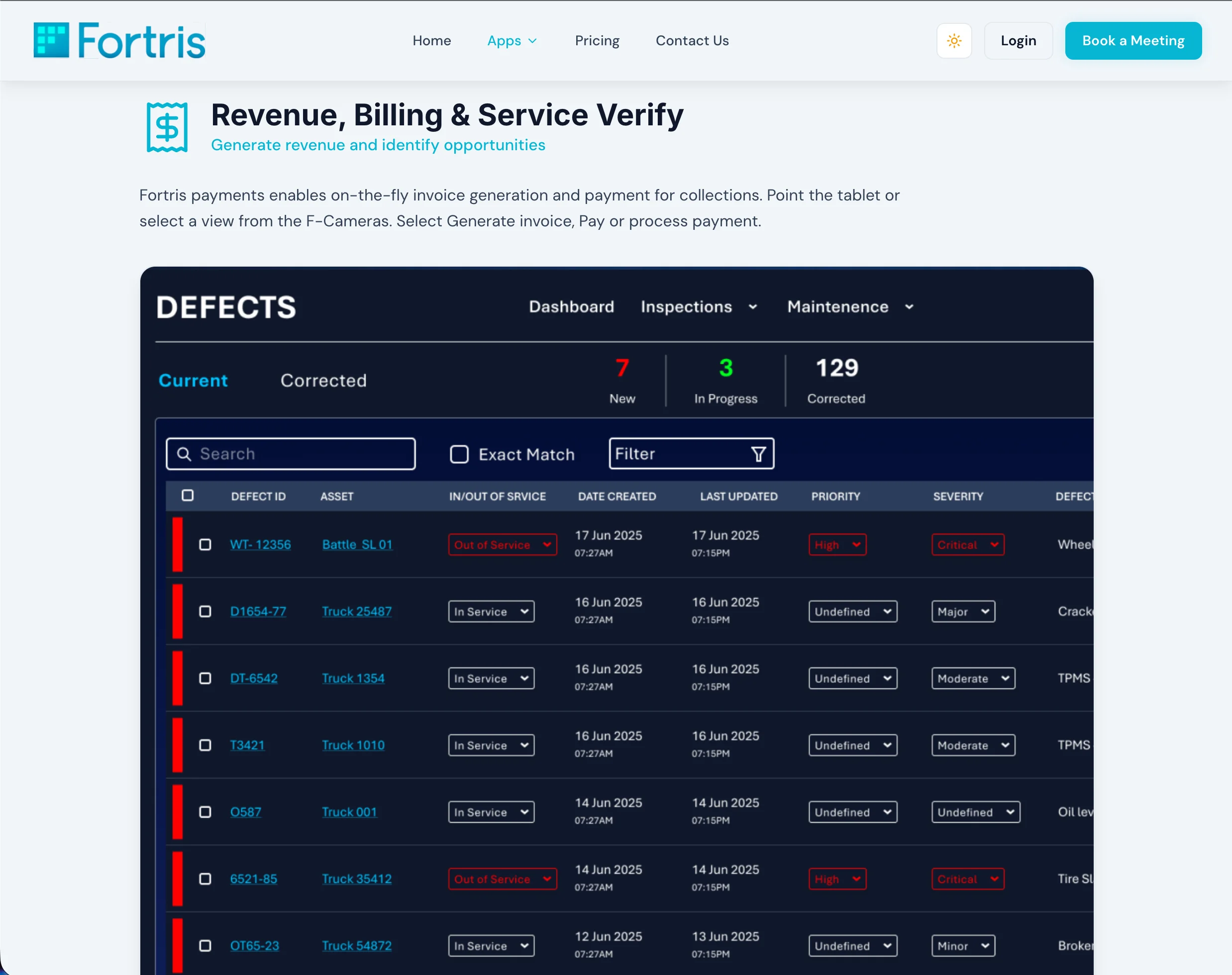Open Out of Service dropdown for 6521-85
Image resolution: width=1232 pixels, height=975 pixels.
point(503,878)
